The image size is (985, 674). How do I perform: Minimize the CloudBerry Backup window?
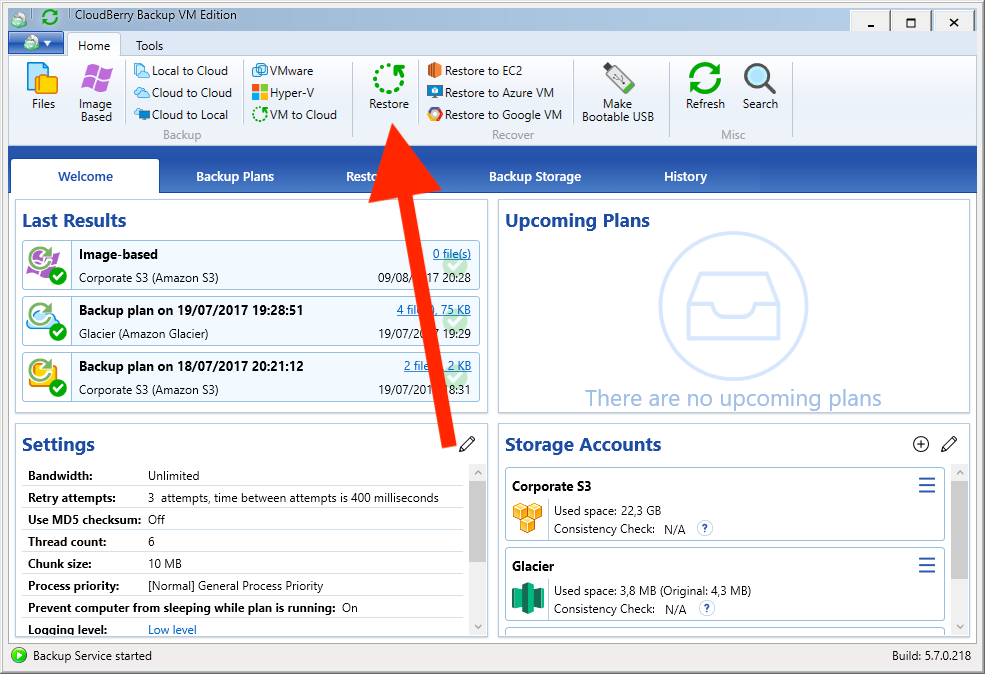click(x=871, y=23)
